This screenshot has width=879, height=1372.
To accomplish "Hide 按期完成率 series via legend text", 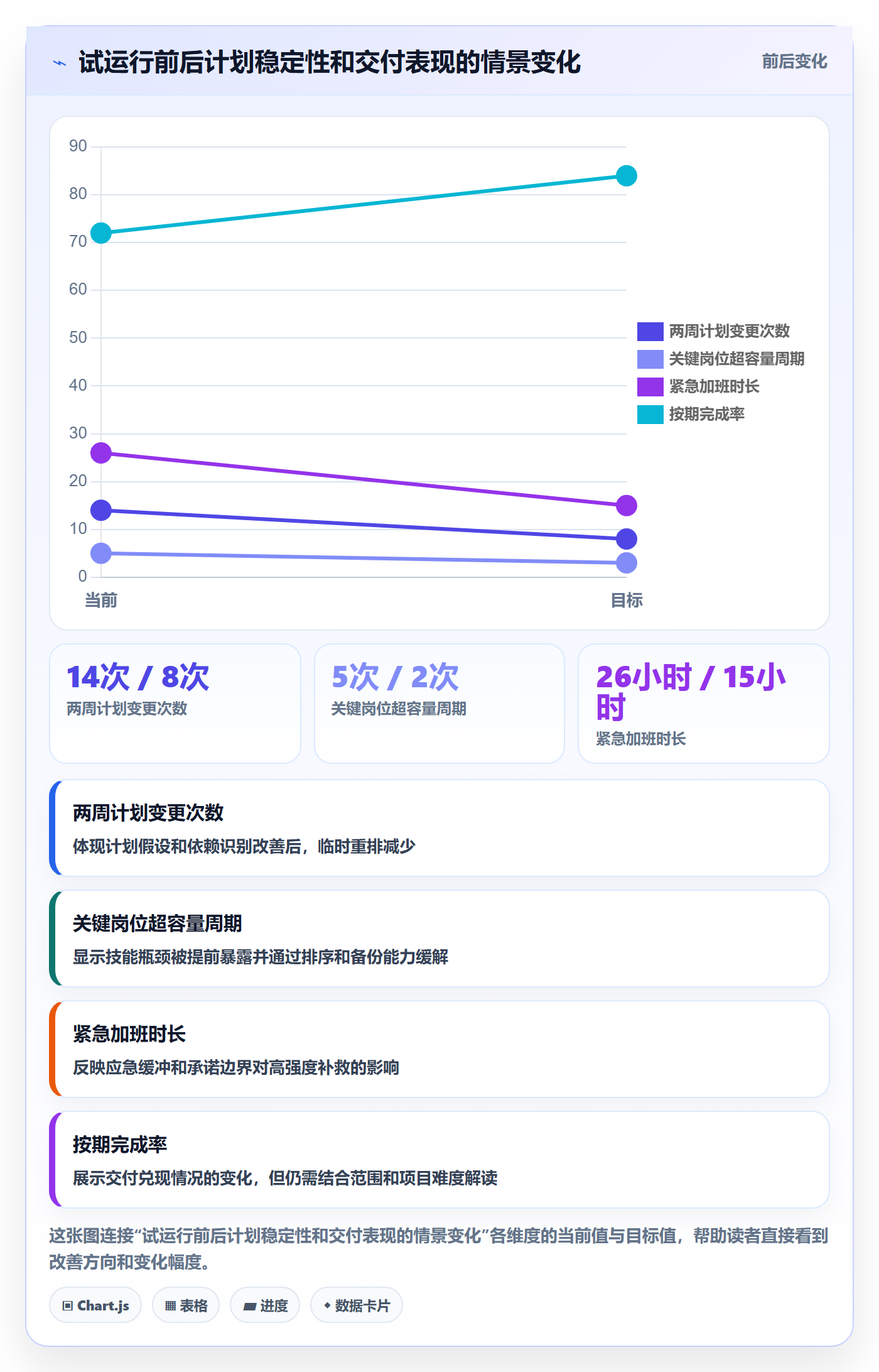I will 706,414.
